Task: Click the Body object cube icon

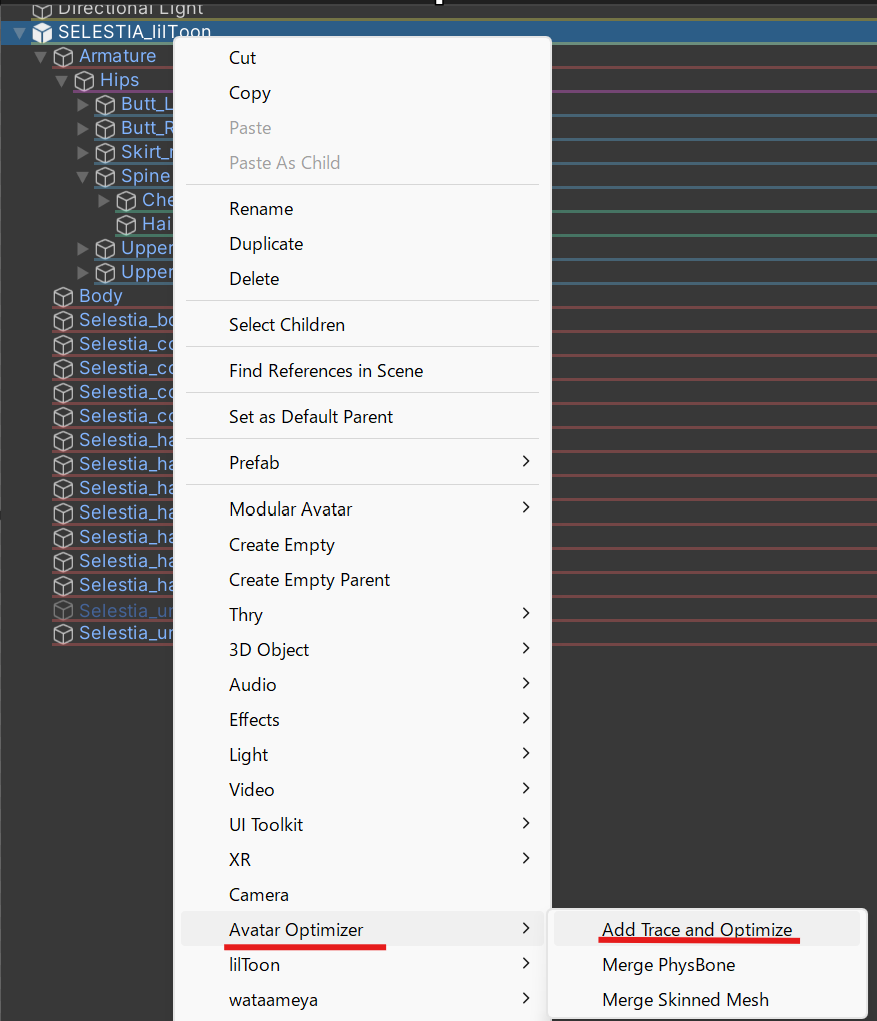Action: tap(63, 297)
